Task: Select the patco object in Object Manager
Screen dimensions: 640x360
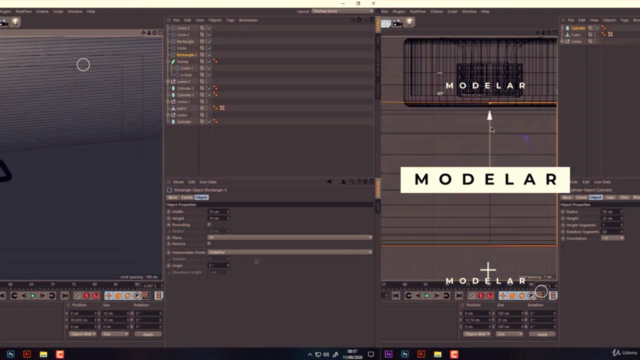Action: click(x=182, y=108)
